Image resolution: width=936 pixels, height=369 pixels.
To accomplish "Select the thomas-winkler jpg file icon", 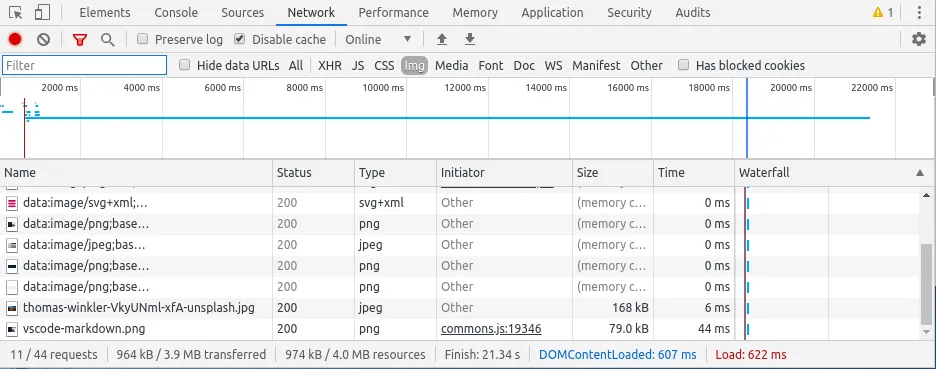I will click(12, 308).
